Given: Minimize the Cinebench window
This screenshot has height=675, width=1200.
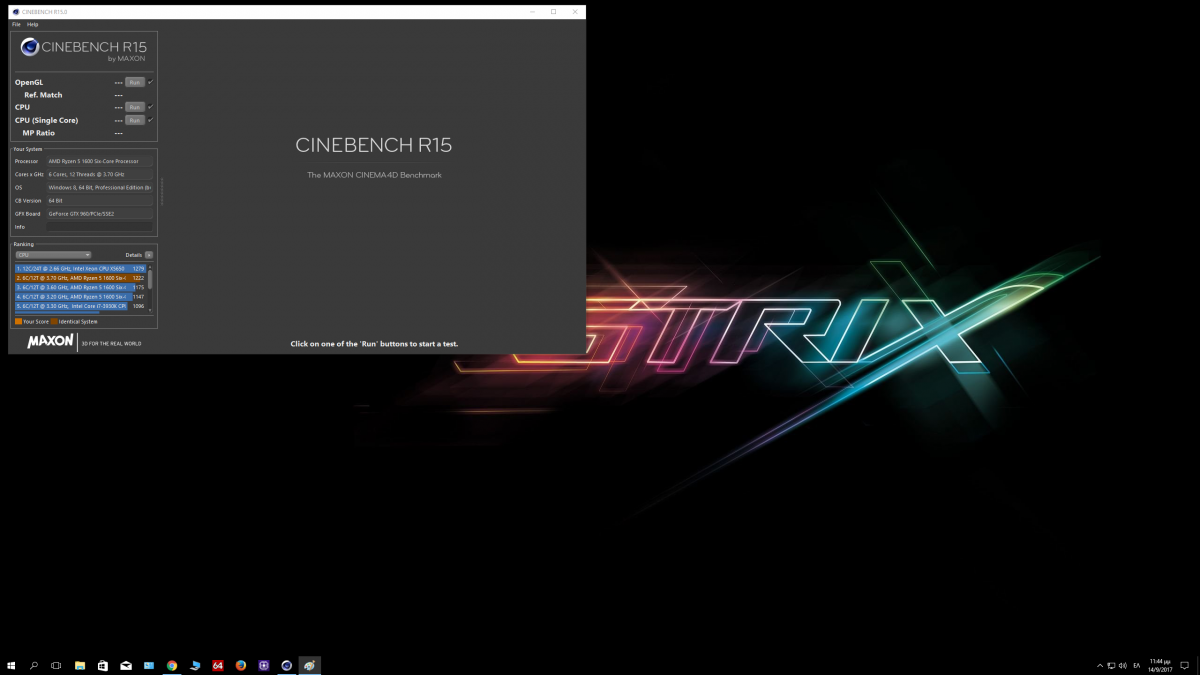Looking at the screenshot, I should tap(531, 12).
